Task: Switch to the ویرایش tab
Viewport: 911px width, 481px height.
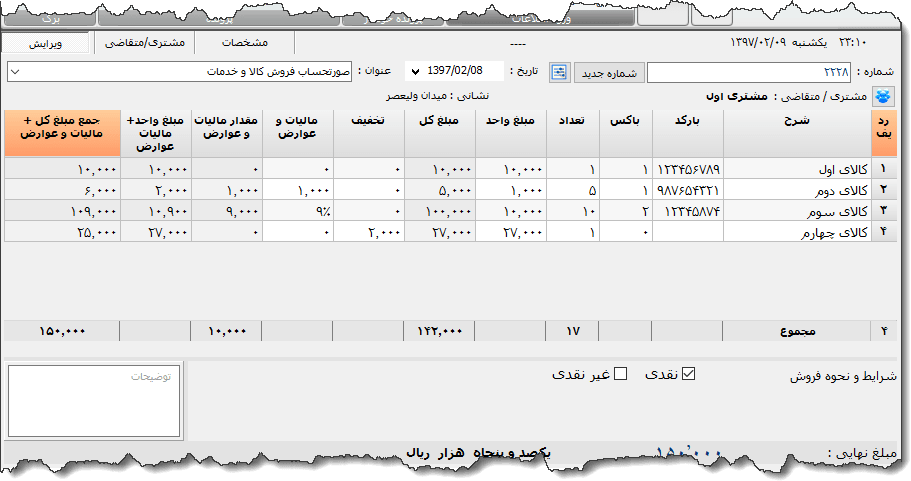Action: pyautogui.click(x=46, y=43)
